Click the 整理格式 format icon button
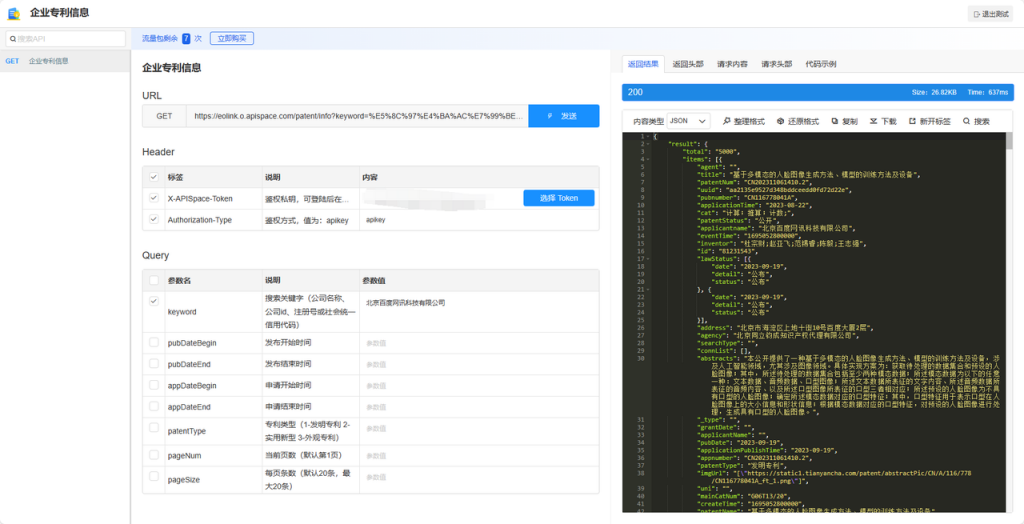The height and width of the screenshot is (524, 1024). pyautogui.click(x=743, y=122)
